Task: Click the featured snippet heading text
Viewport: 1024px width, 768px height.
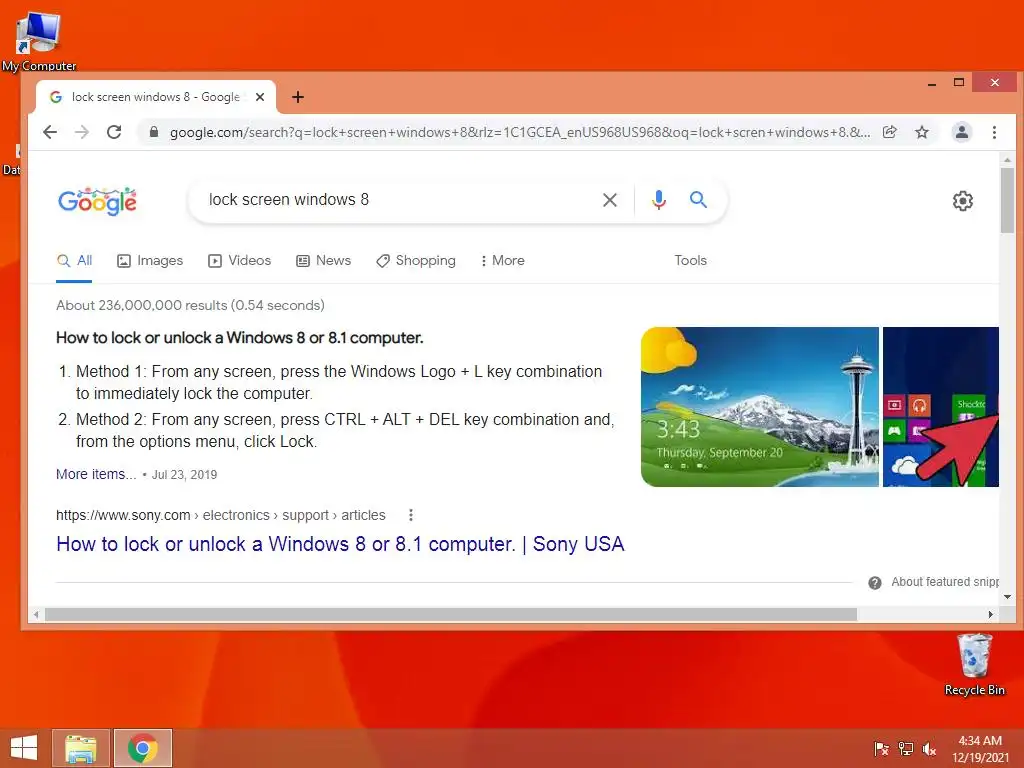Action: pyautogui.click(x=240, y=338)
